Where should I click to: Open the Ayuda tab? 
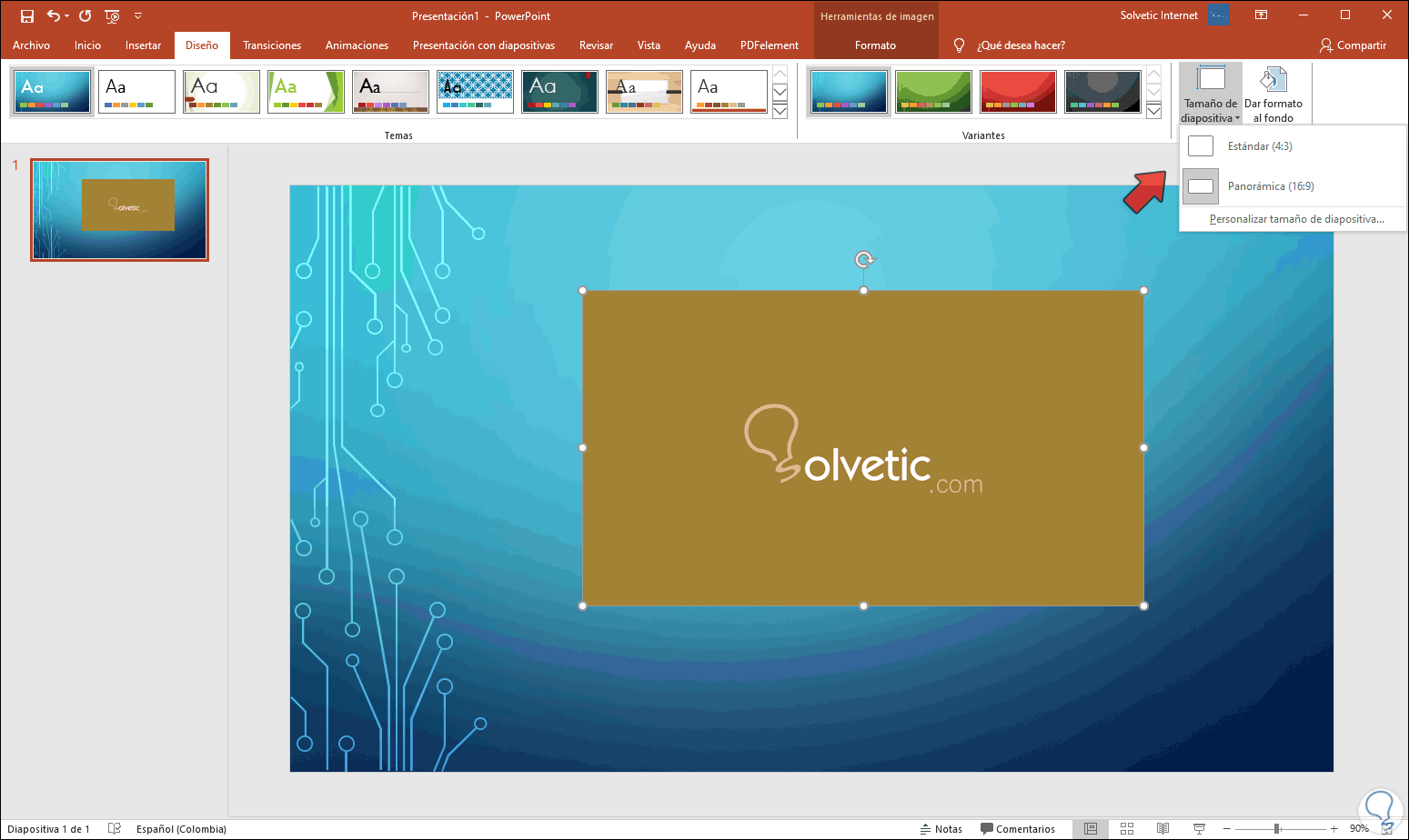(x=700, y=45)
